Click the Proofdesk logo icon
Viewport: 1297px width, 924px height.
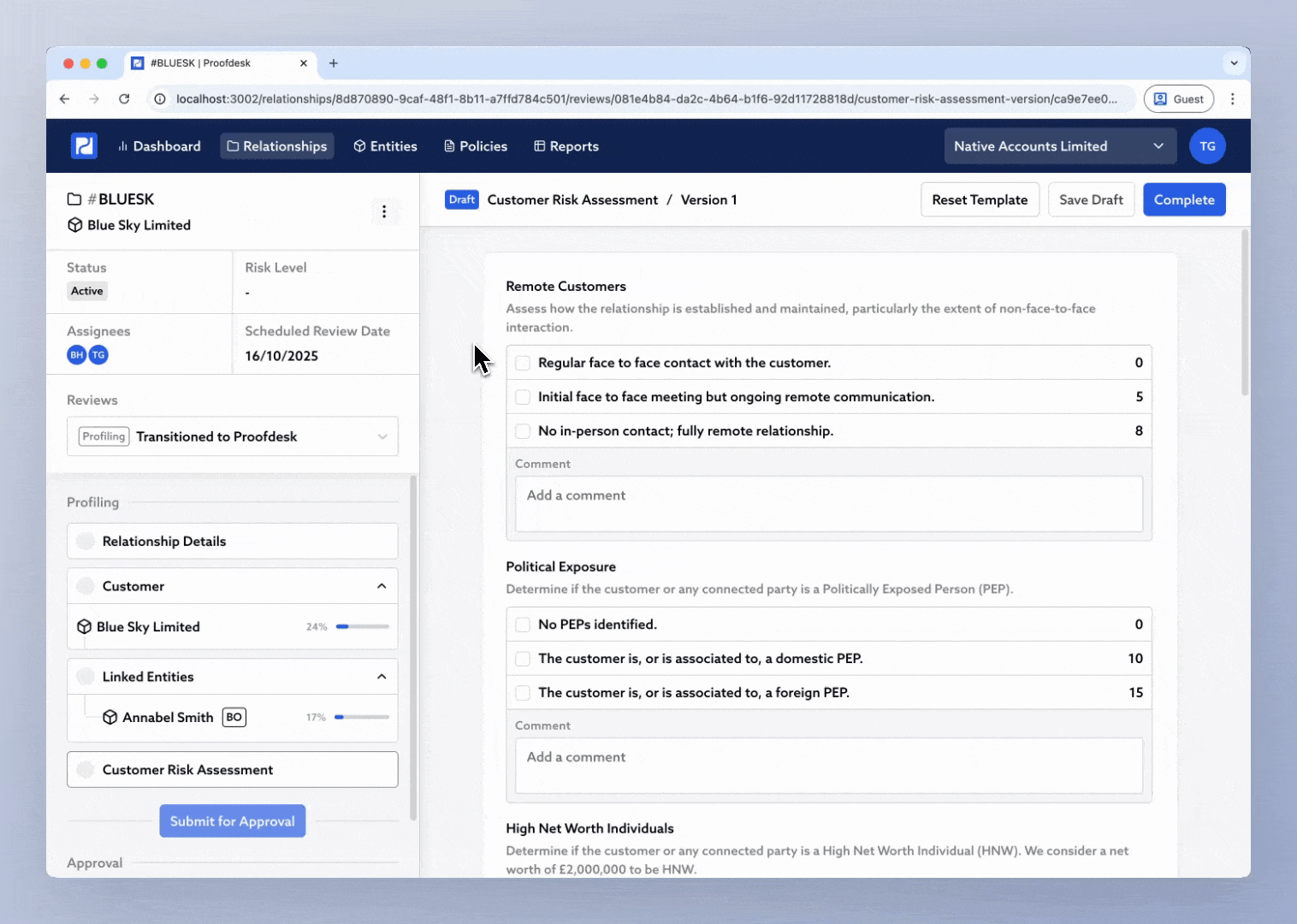84,146
